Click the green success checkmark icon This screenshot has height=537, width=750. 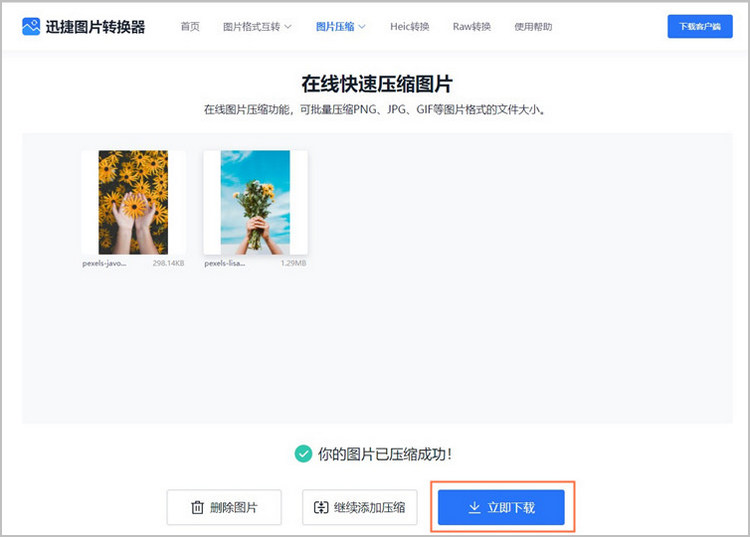coord(303,453)
